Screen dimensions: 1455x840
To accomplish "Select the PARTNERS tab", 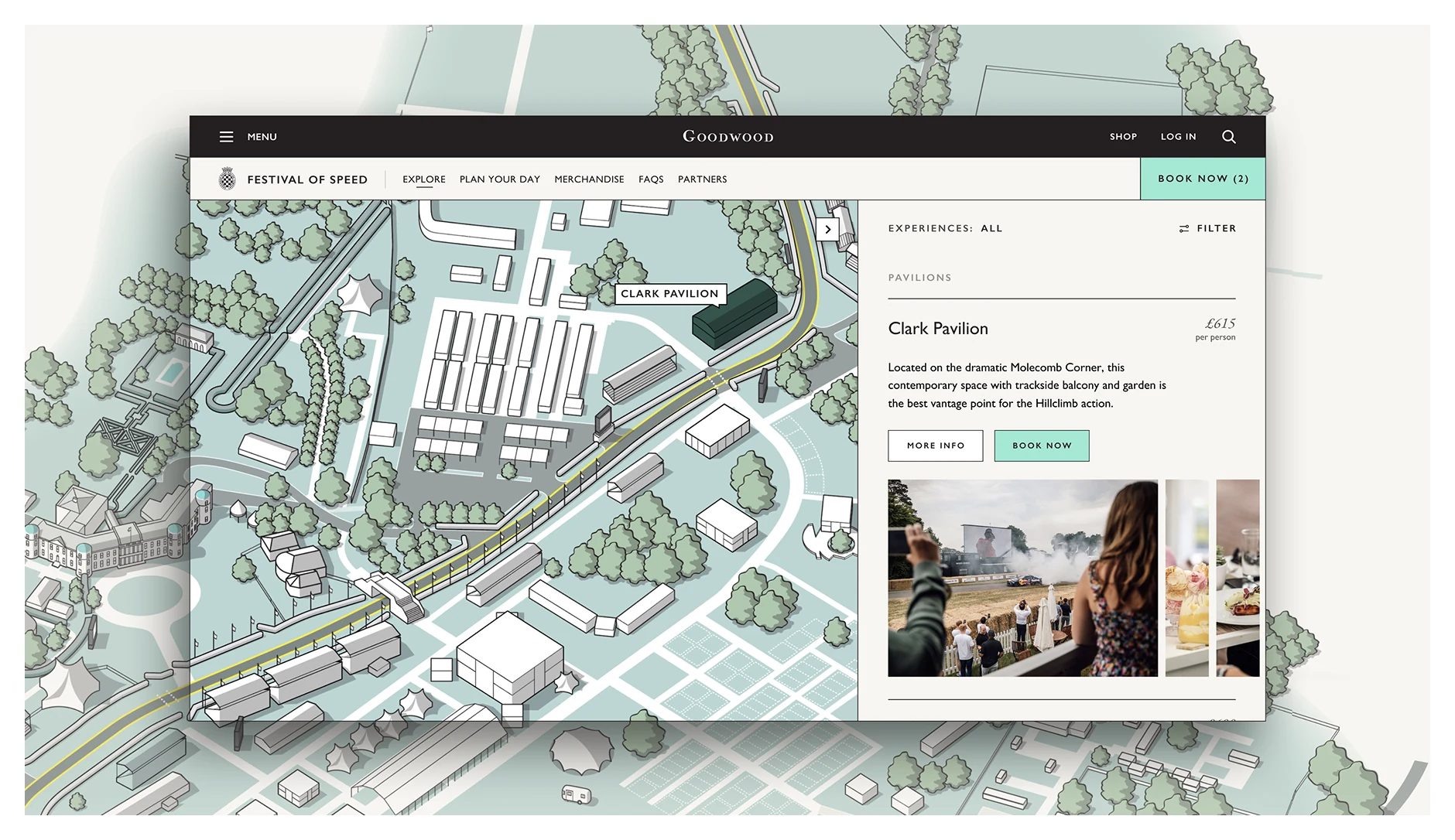I will click(x=702, y=179).
